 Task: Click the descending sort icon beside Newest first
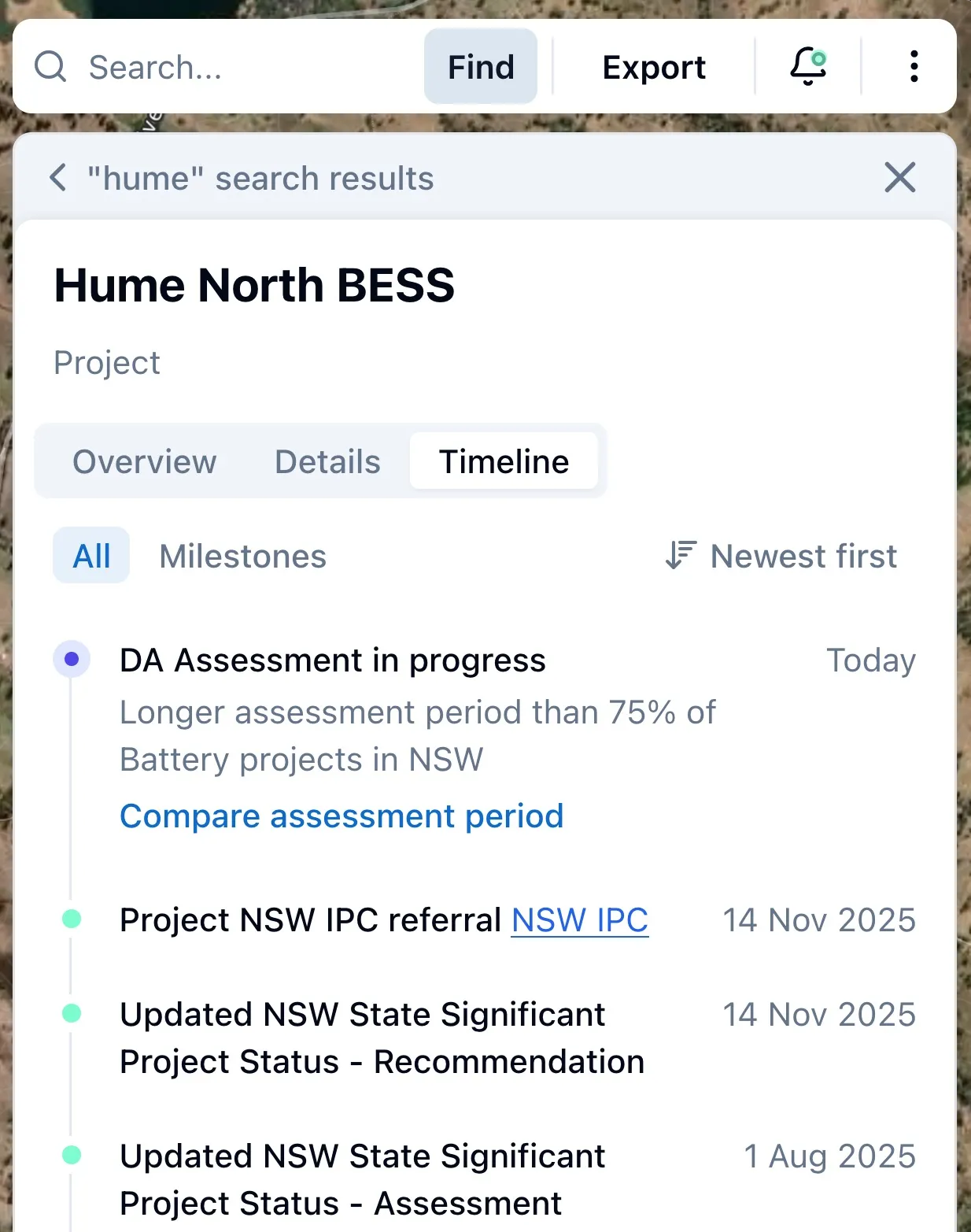(x=680, y=556)
